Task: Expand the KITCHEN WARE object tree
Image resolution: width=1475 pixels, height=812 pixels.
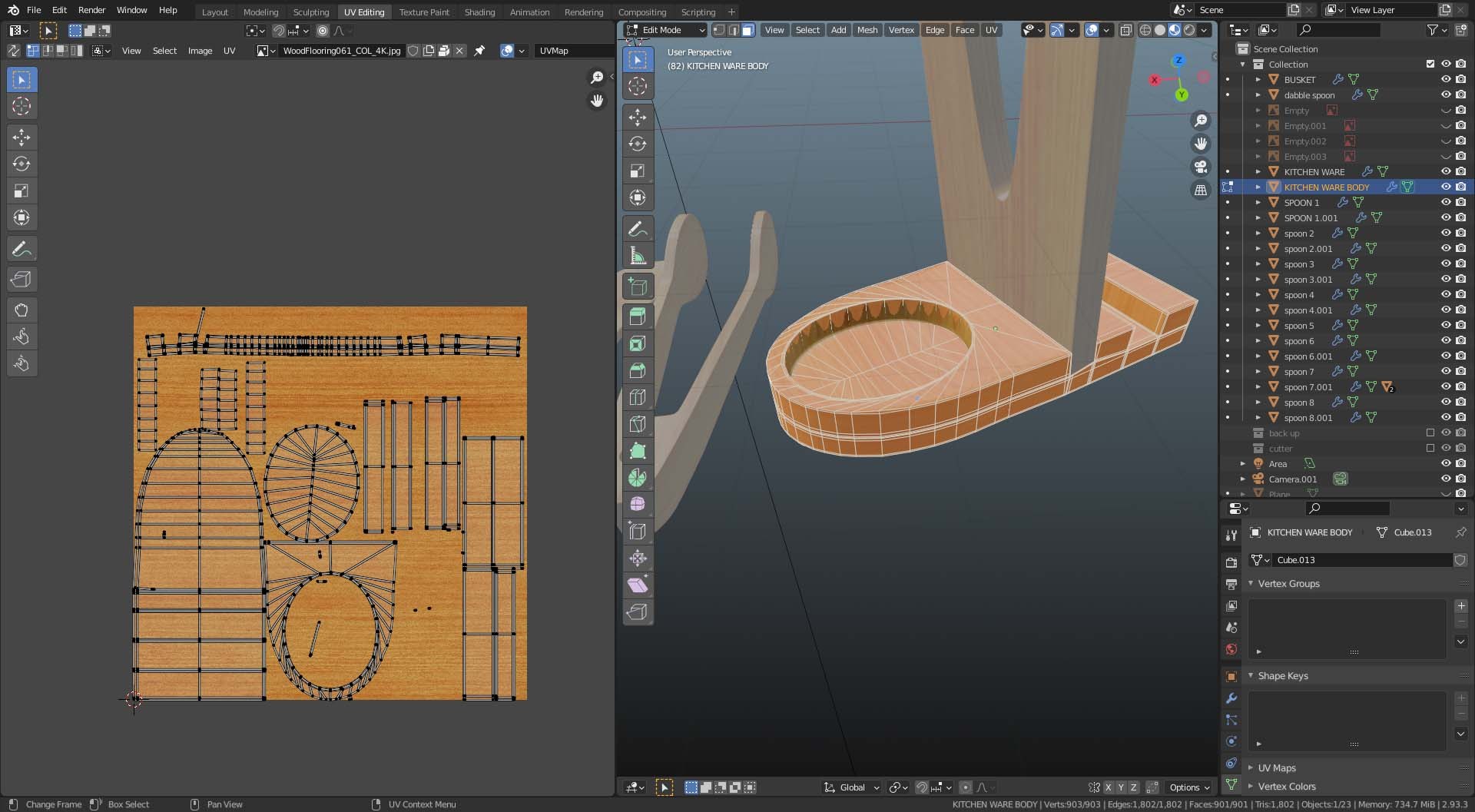Action: point(1258,171)
